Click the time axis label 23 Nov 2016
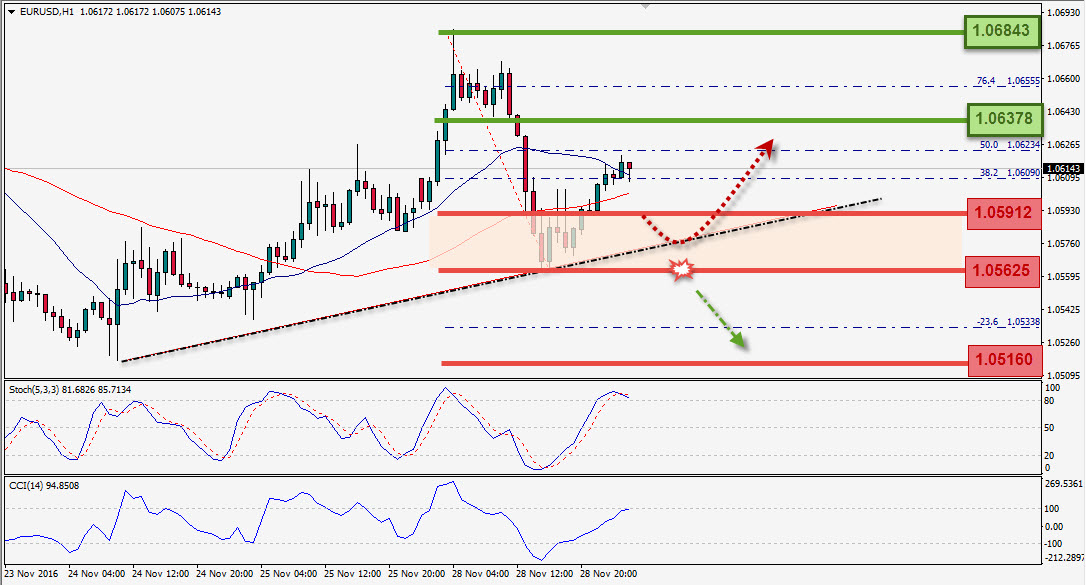 (31, 574)
